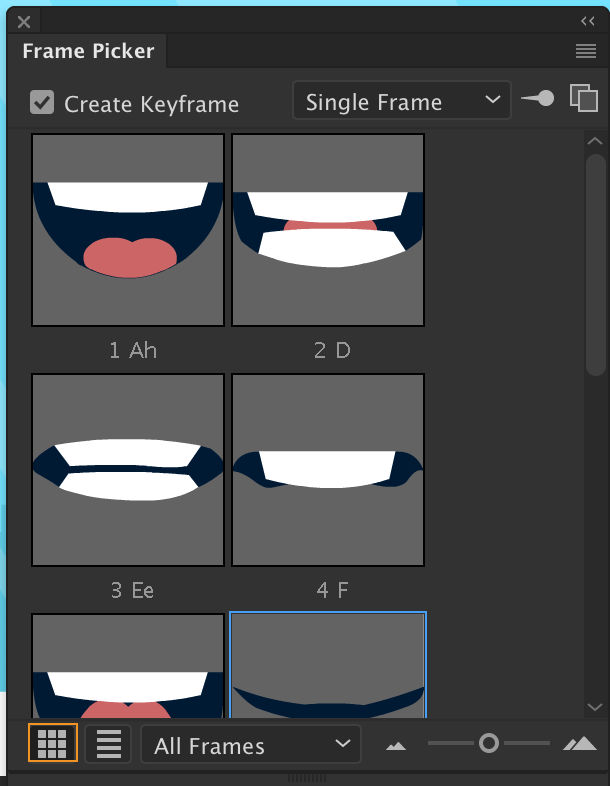Switch to list view layout
610x786 pixels.
(x=109, y=744)
